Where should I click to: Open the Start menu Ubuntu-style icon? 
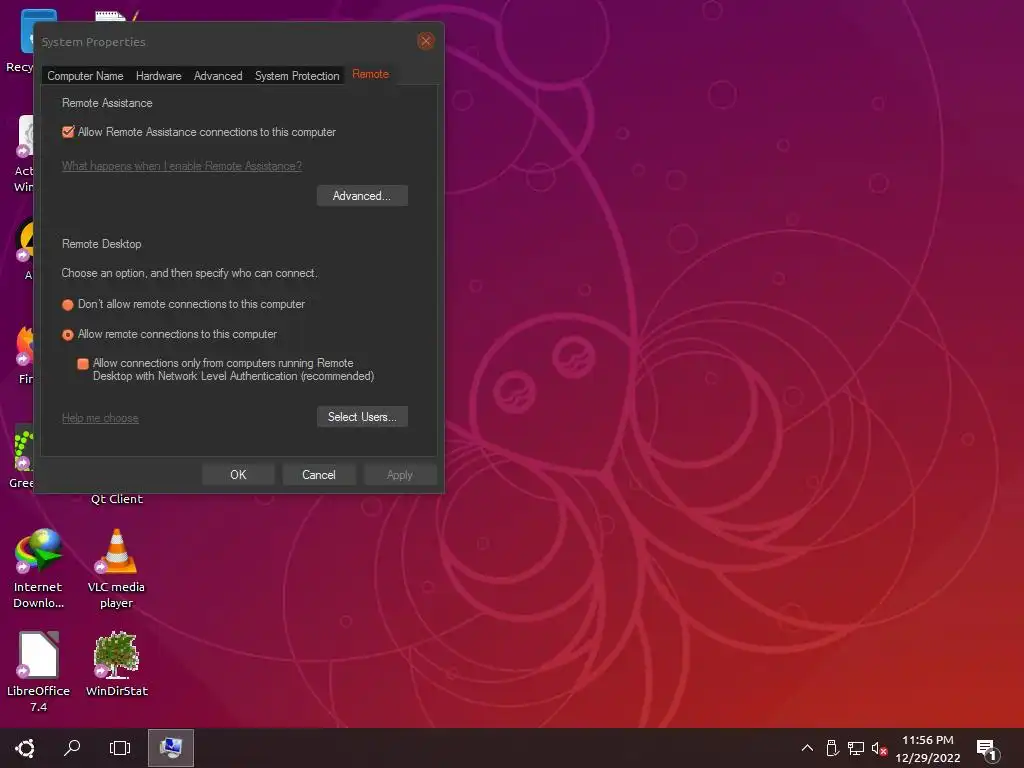(25, 748)
